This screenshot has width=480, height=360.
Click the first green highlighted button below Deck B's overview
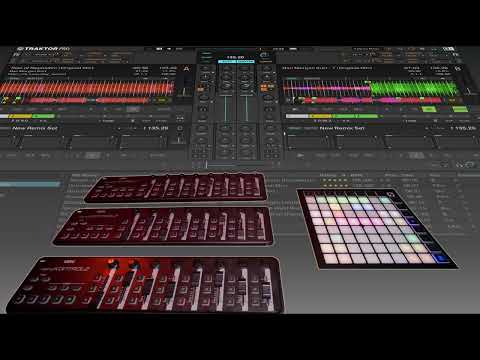429,109
